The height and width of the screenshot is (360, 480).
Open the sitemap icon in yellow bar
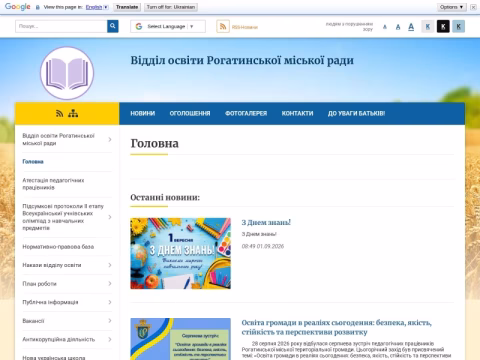point(73,114)
